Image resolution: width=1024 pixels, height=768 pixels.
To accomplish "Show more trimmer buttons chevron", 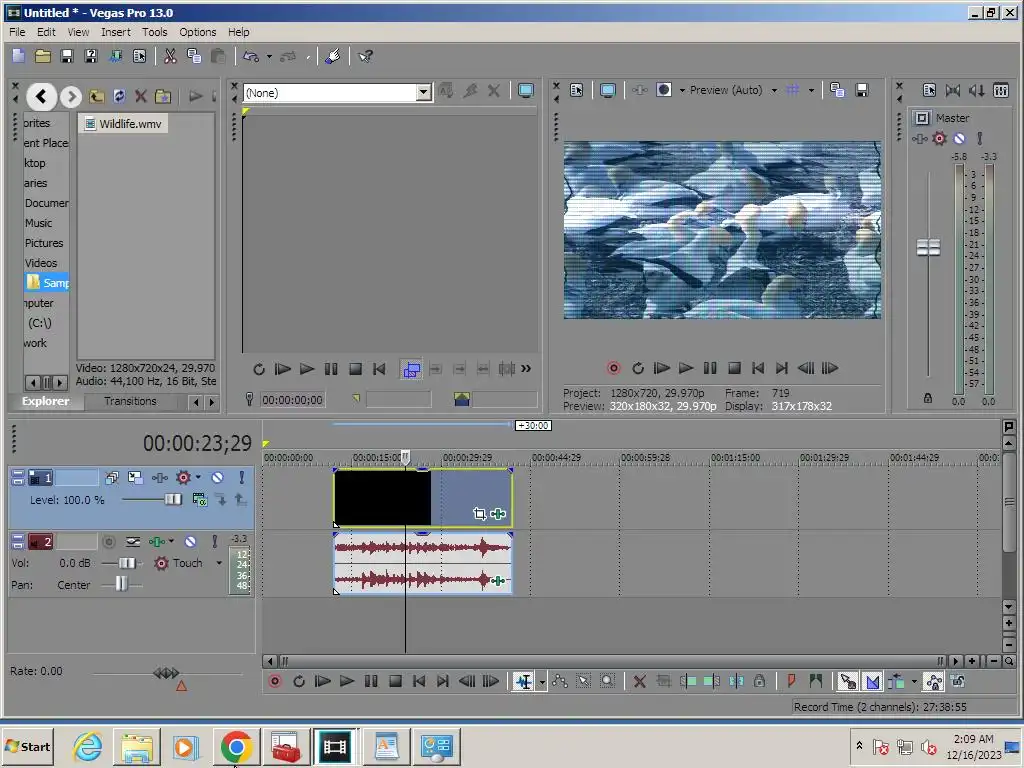I will click(x=526, y=369).
